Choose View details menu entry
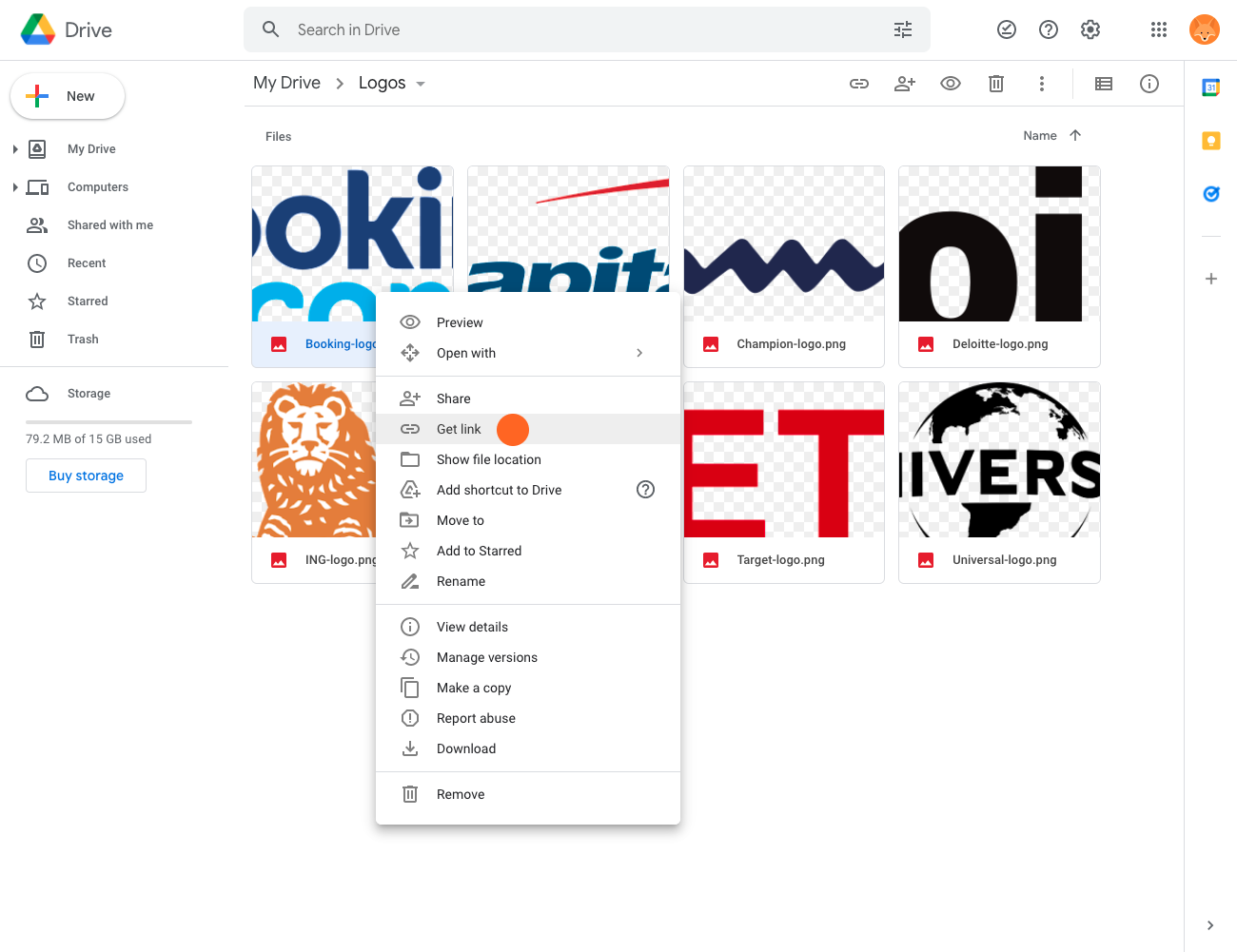The image size is (1237, 952). click(528, 627)
